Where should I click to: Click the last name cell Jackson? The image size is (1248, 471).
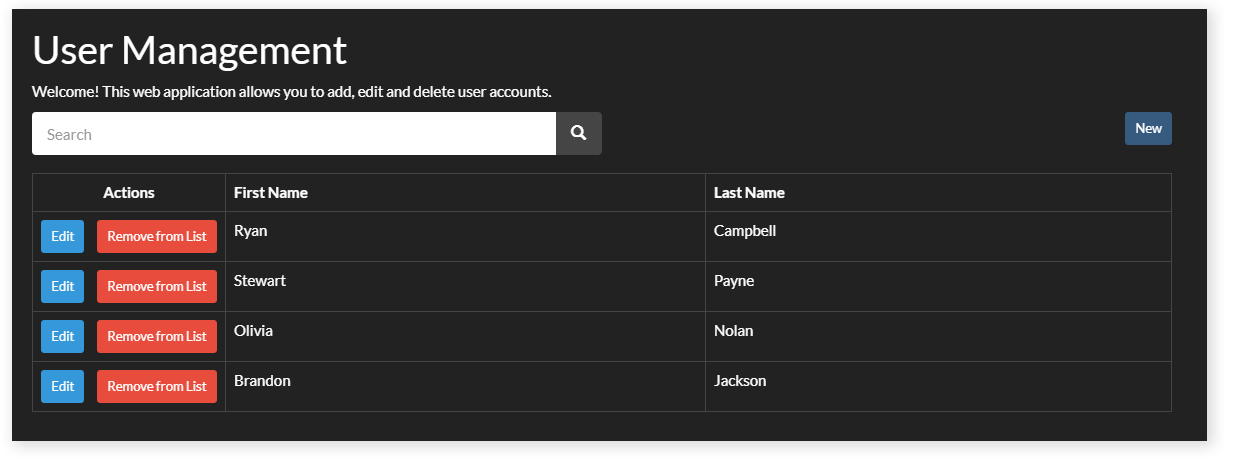point(740,381)
